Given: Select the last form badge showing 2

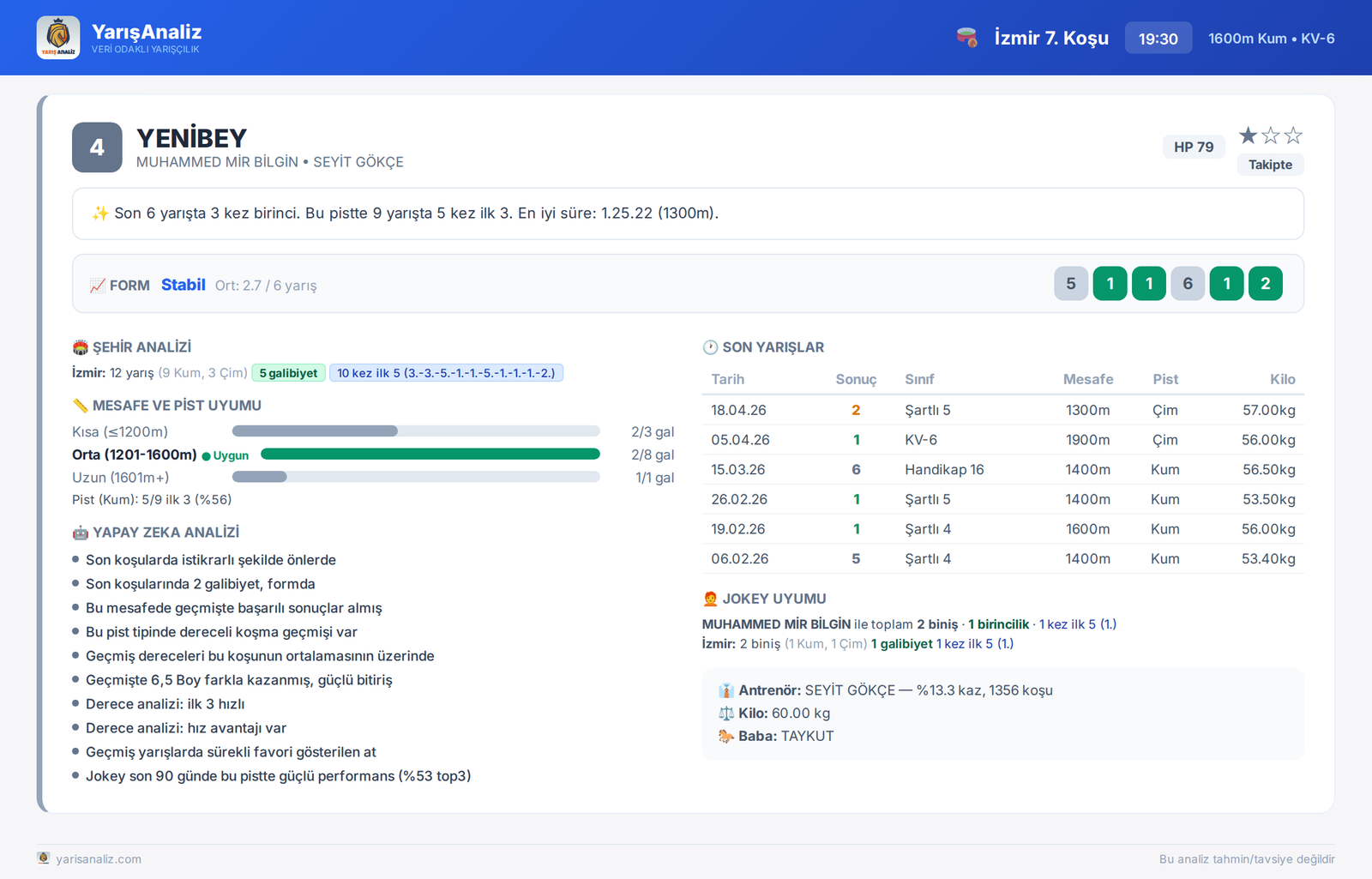Looking at the screenshot, I should 1266,284.
